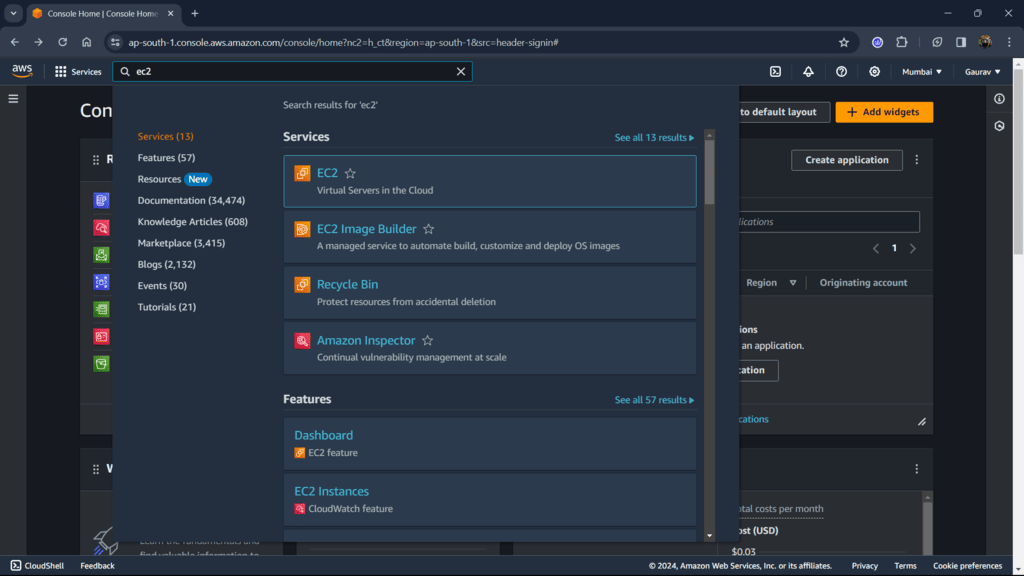Favorite EC2 Image Builder with its star
This screenshot has height=576, width=1024.
point(428,229)
